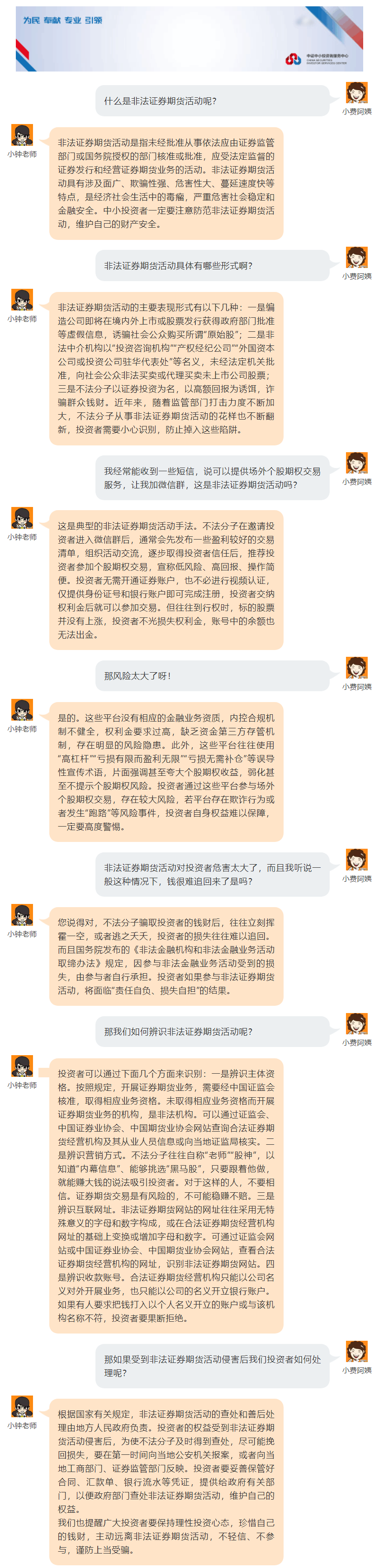Click 小费阿姨 avatar beside '那风险太大了呀' message
This screenshot has height=1568, width=379.
356,668
